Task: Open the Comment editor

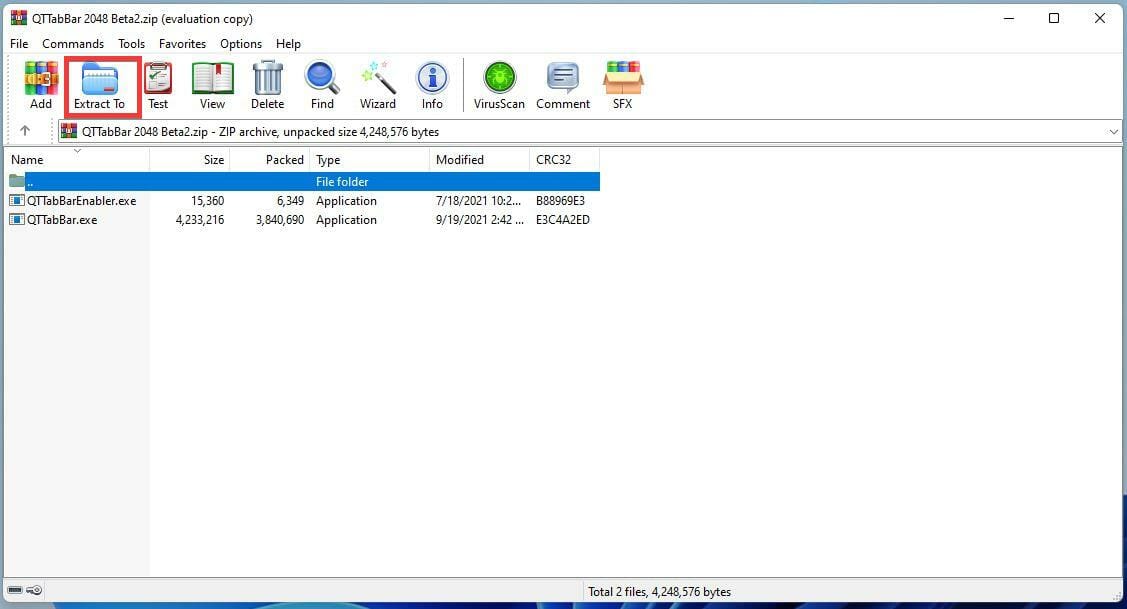Action: point(562,84)
